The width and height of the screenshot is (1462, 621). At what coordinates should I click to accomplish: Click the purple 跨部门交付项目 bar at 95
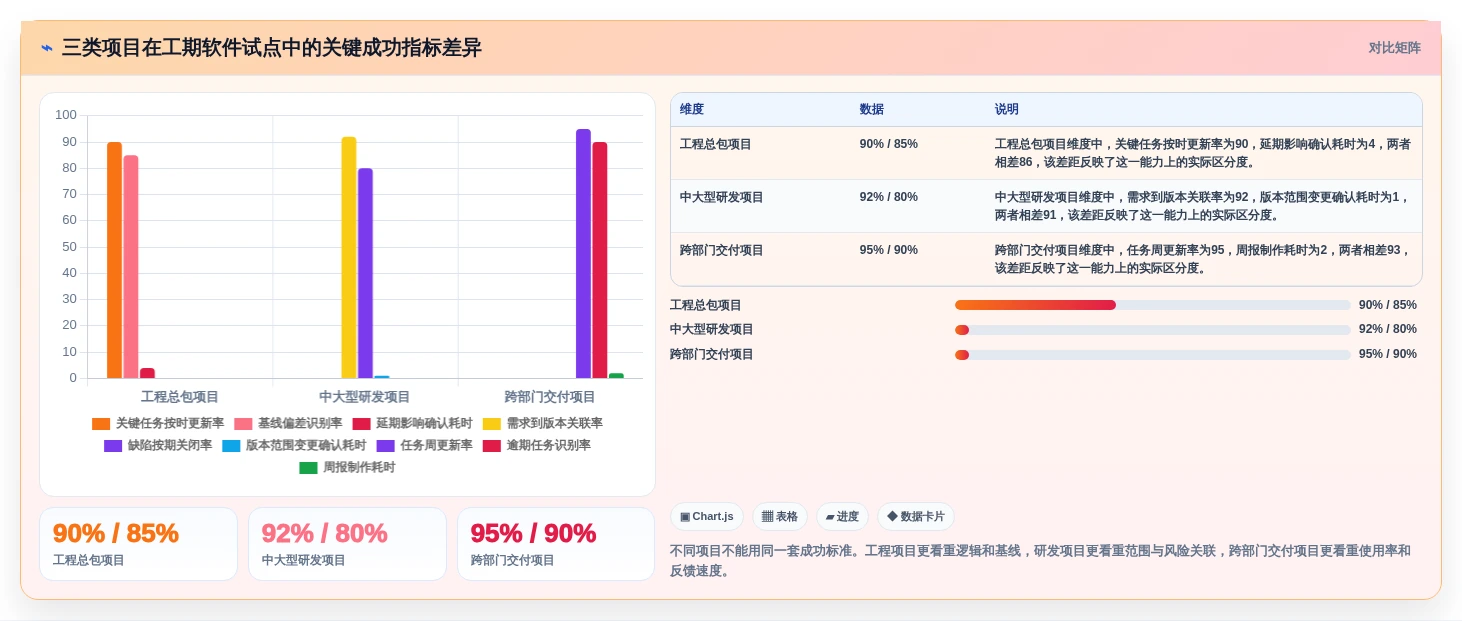(583, 253)
